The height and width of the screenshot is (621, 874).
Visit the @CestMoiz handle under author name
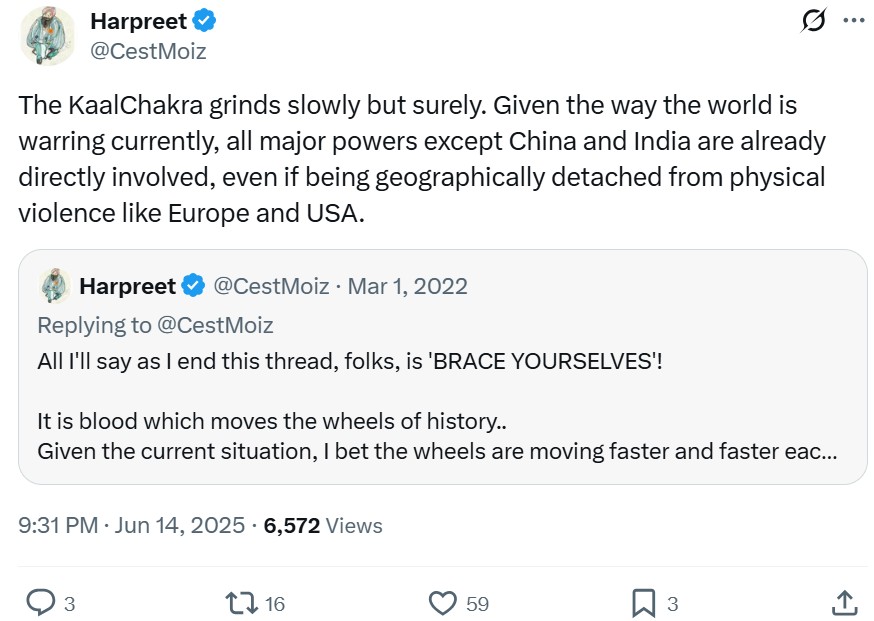[x=148, y=52]
